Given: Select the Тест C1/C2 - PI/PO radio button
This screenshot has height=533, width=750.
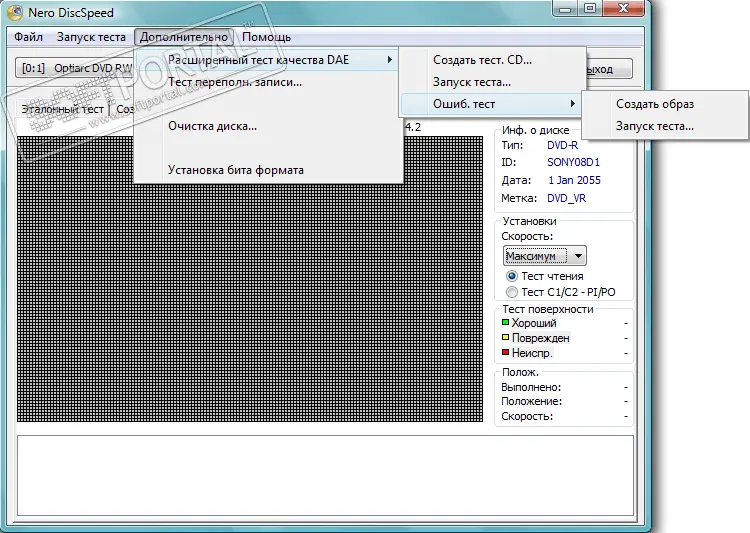Looking at the screenshot, I should 512,292.
